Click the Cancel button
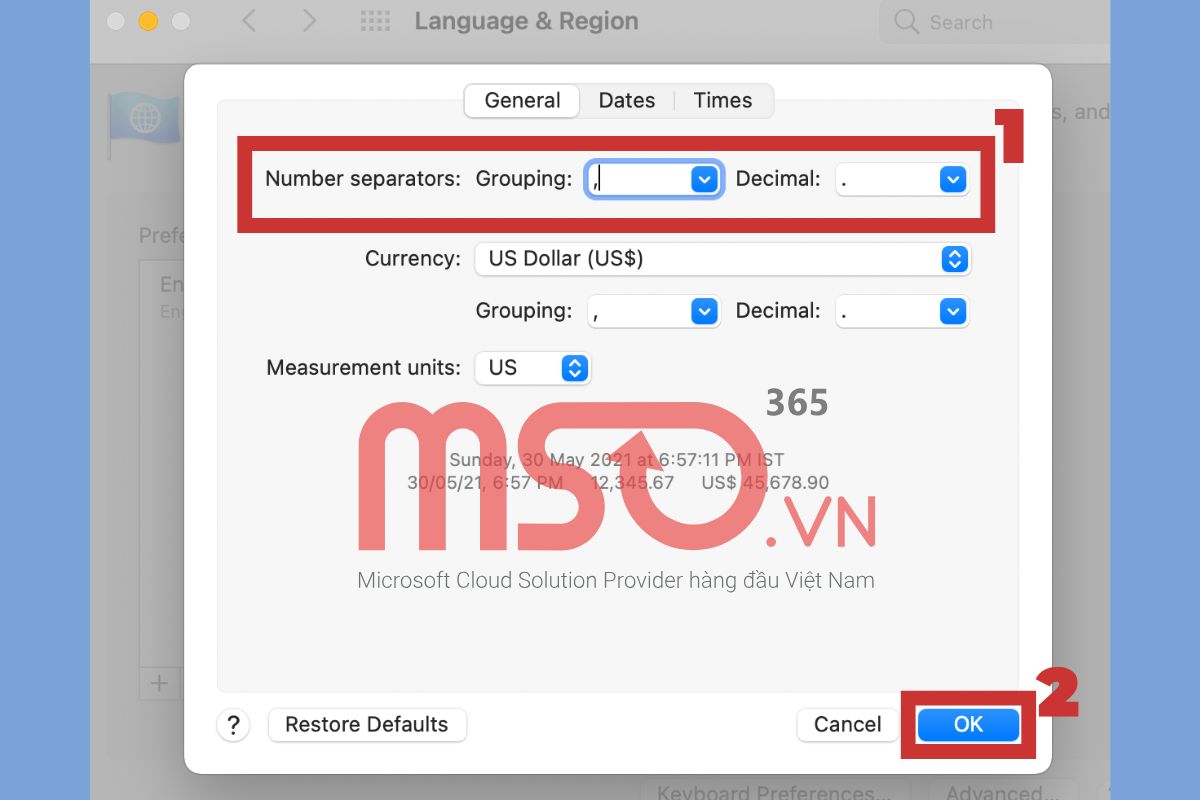The height and width of the screenshot is (800, 1200). click(847, 725)
